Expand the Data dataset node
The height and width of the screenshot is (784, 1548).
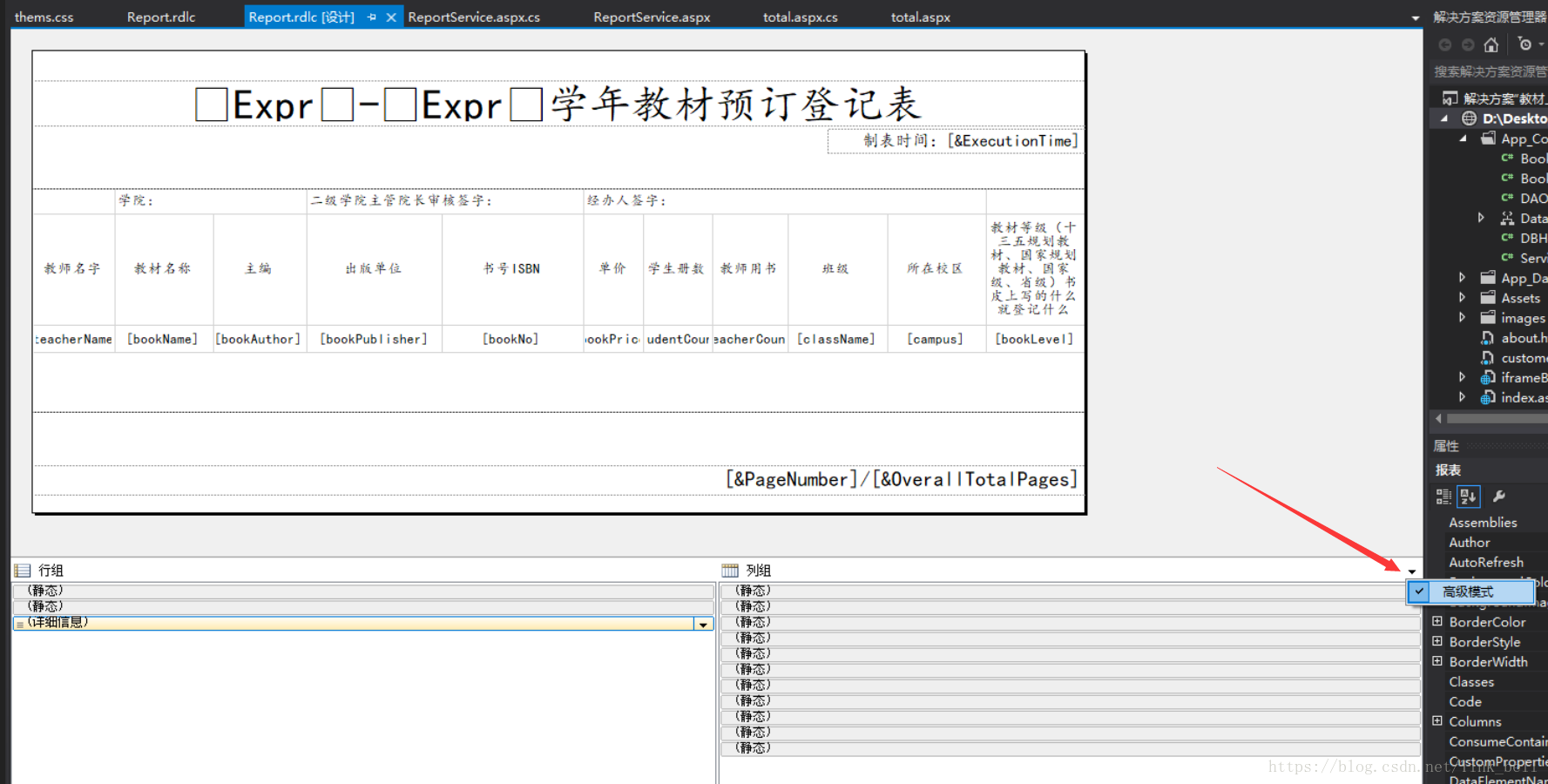tap(1481, 218)
